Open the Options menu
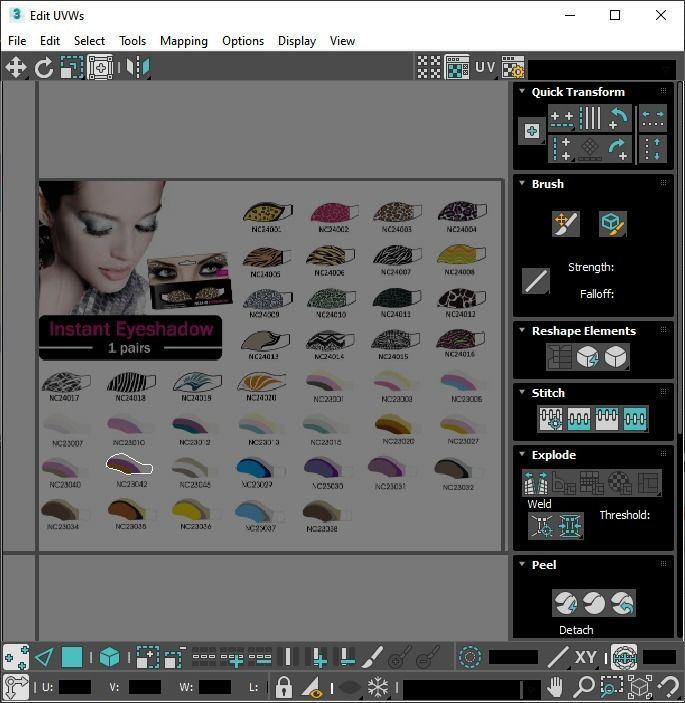685x703 pixels. pyautogui.click(x=243, y=41)
